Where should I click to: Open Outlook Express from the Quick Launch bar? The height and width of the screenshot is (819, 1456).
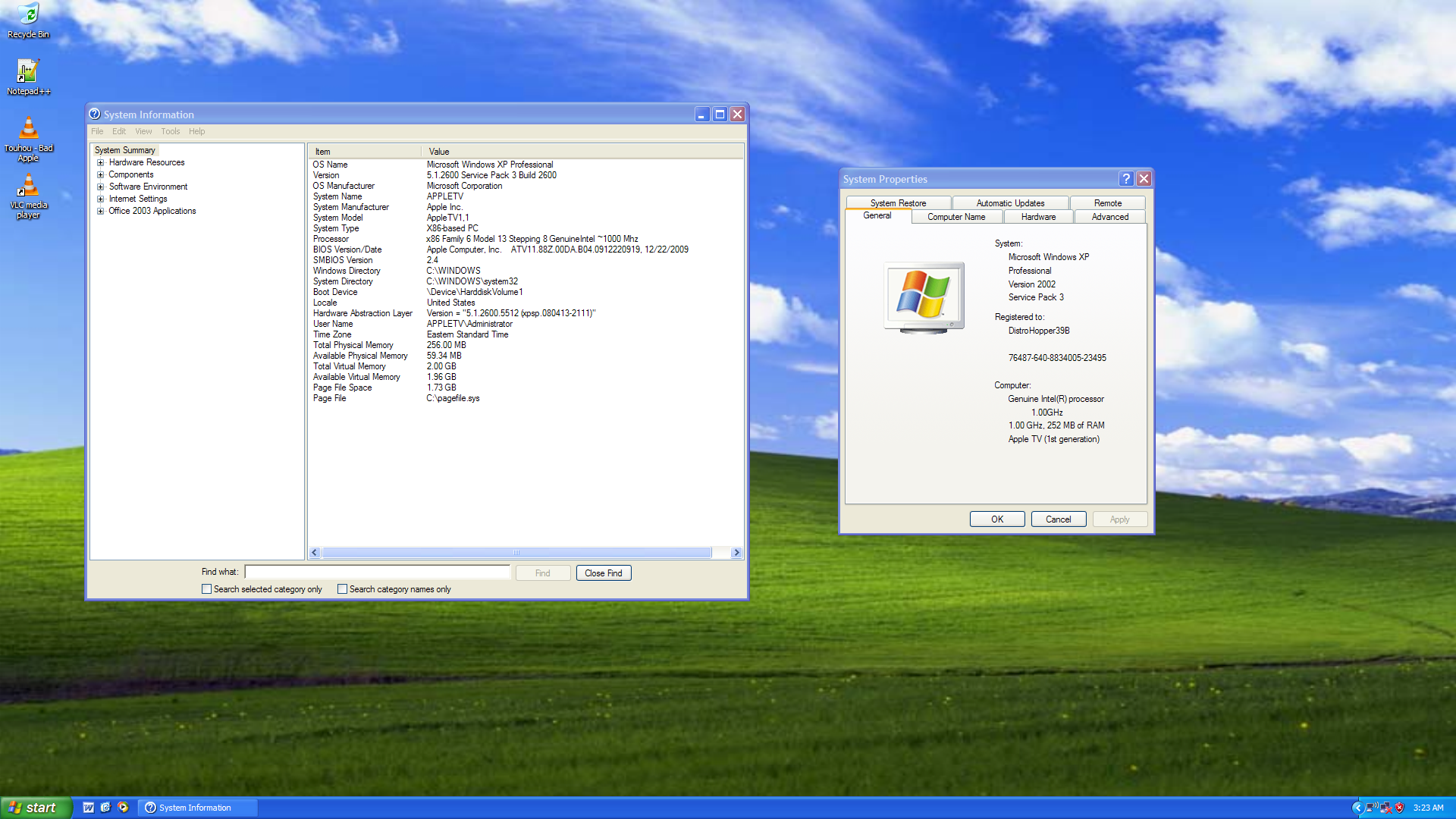coord(105,808)
